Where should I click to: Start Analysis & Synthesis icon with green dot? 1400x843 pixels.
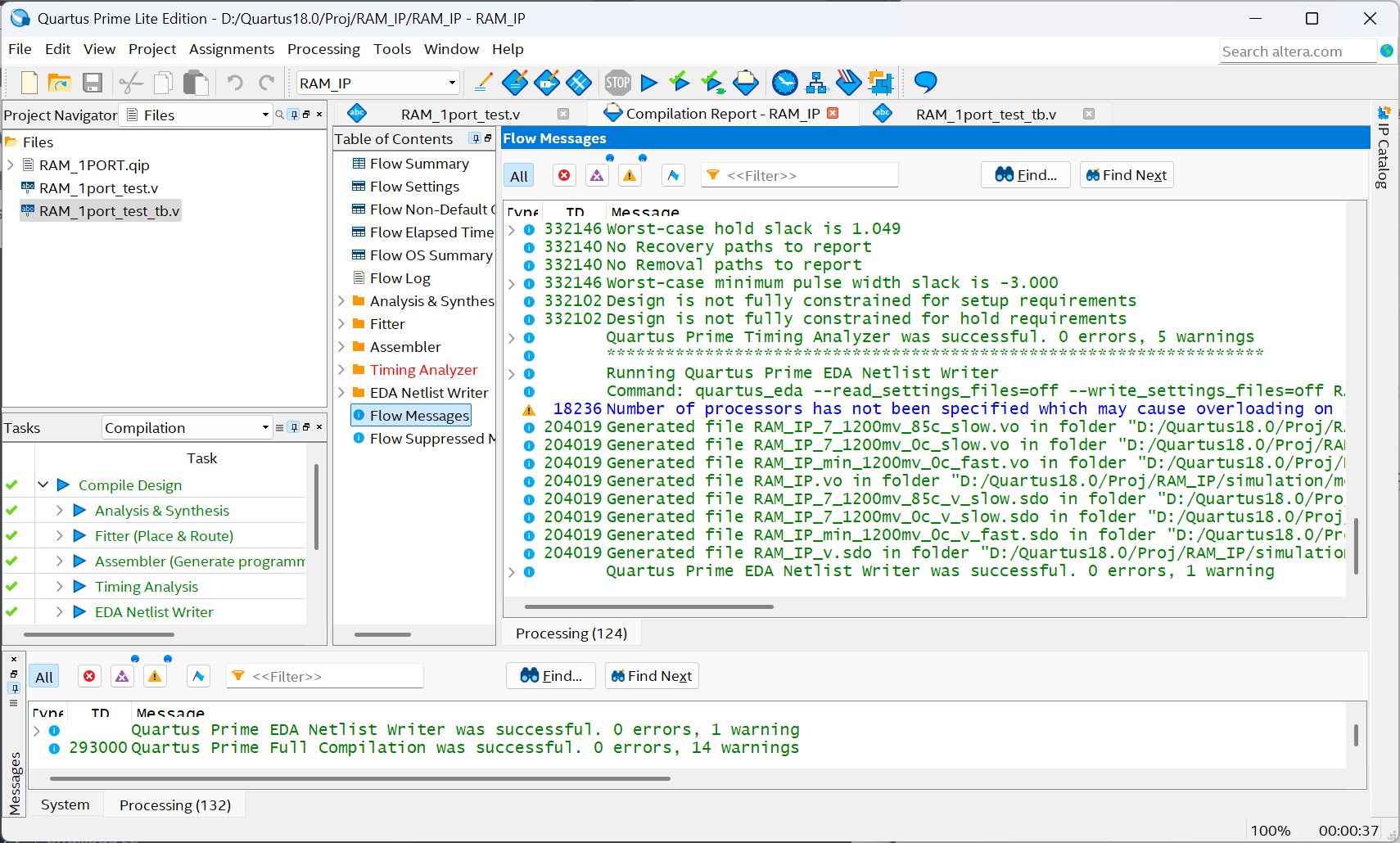tap(712, 82)
